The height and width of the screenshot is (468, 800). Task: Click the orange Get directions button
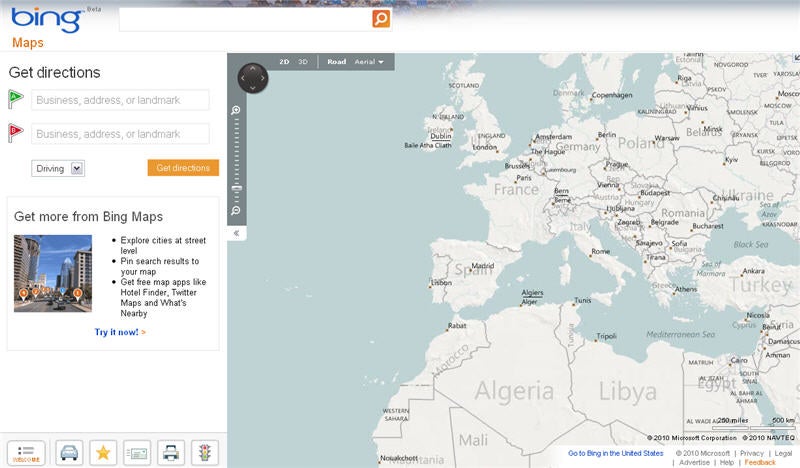pos(183,168)
